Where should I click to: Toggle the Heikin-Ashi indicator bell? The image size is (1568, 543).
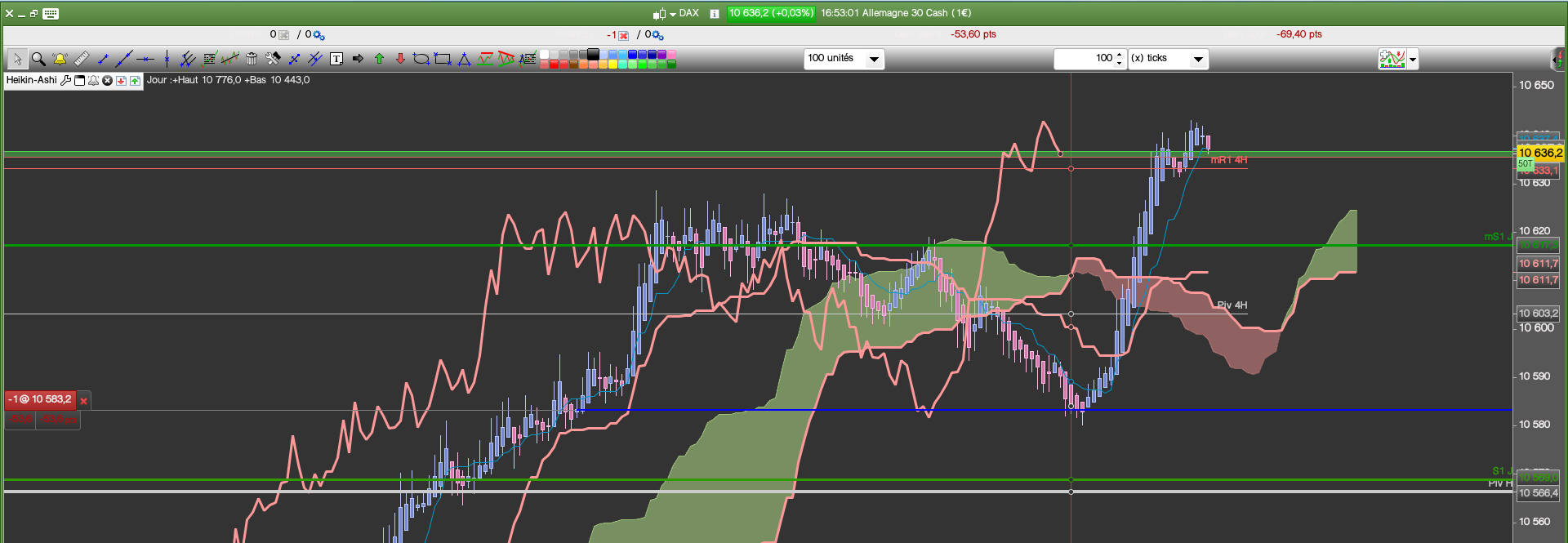click(93, 81)
